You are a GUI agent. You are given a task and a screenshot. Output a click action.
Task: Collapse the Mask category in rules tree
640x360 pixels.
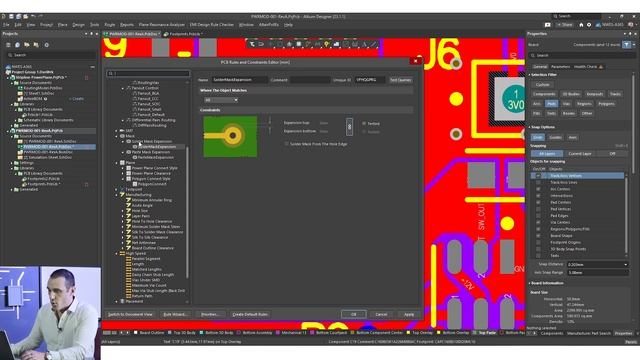(117, 136)
